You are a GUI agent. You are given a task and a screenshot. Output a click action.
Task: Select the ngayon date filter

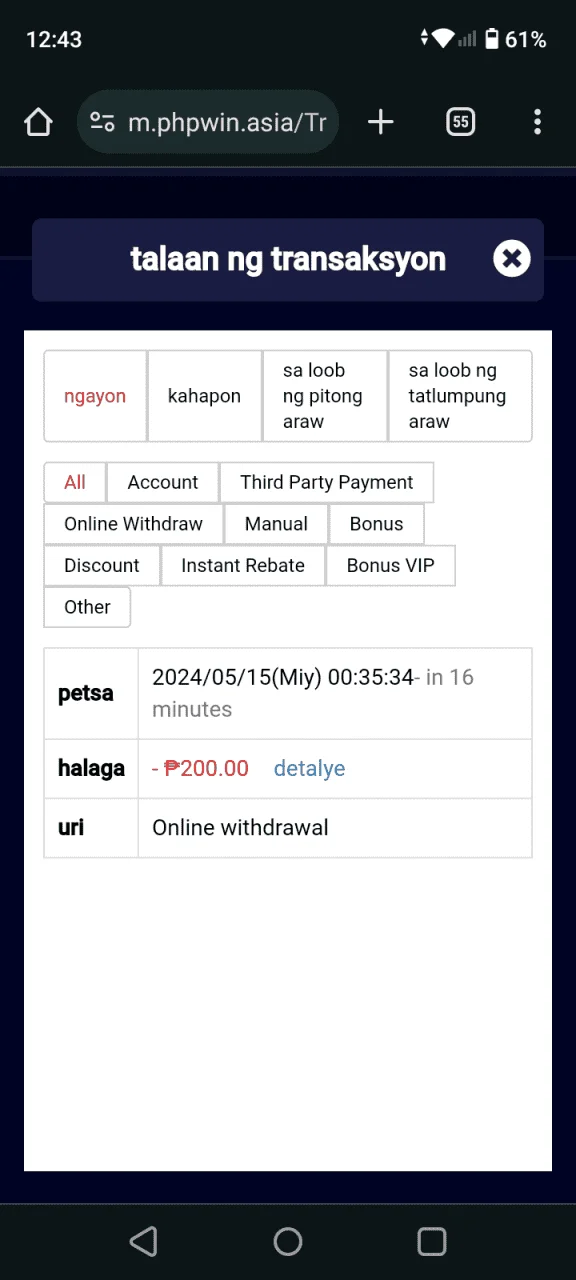click(95, 396)
